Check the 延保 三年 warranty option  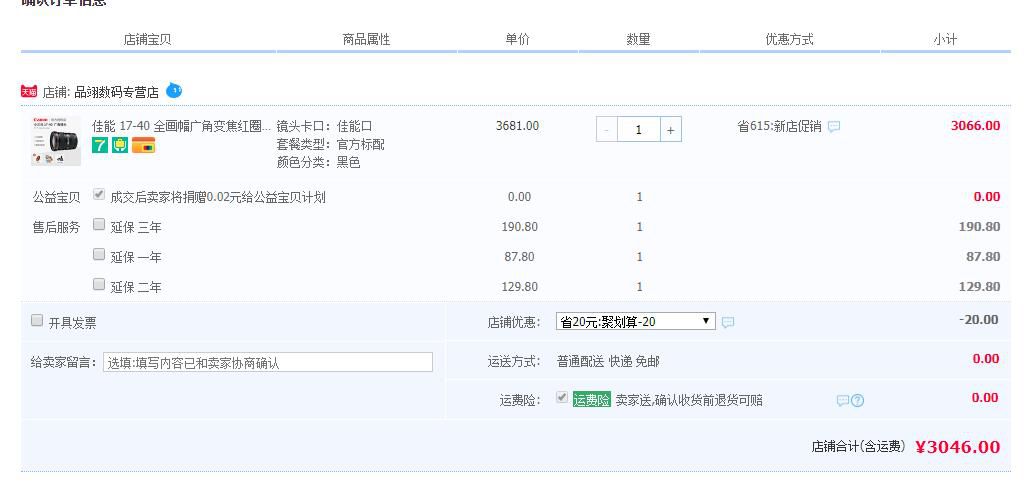coord(99,224)
